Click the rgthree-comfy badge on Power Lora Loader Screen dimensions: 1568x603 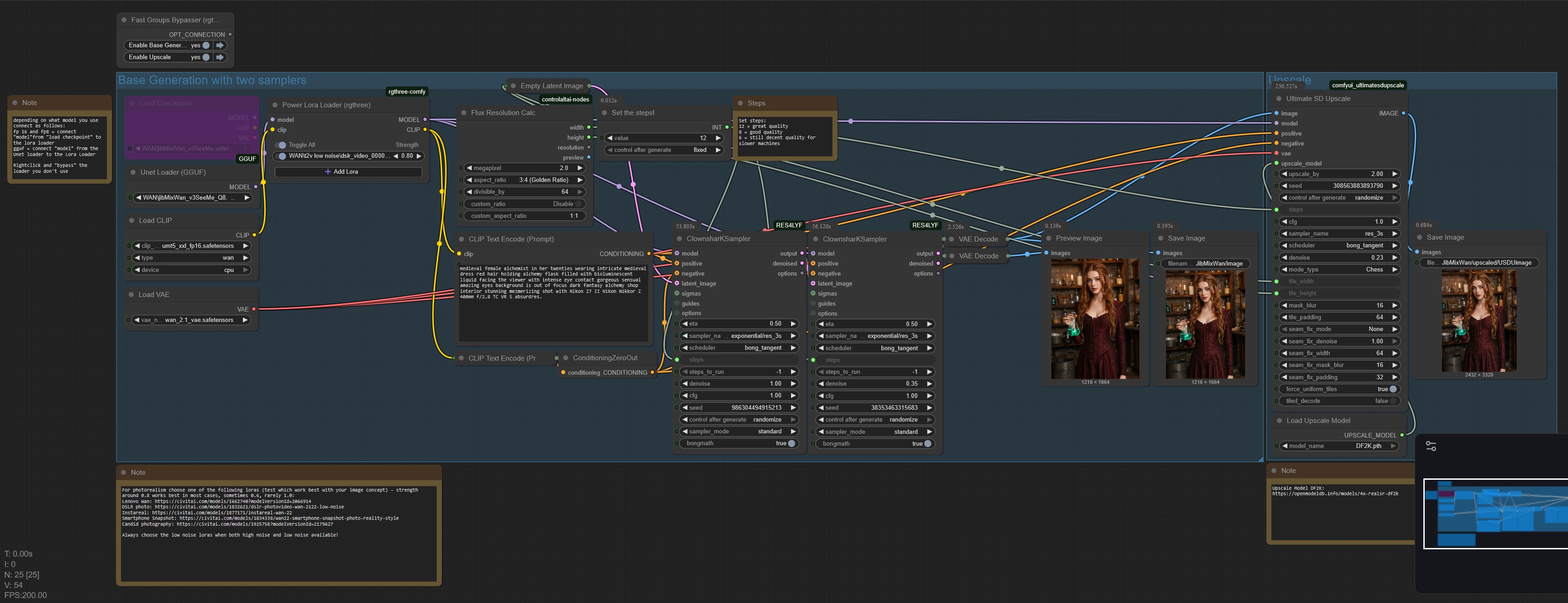407,92
